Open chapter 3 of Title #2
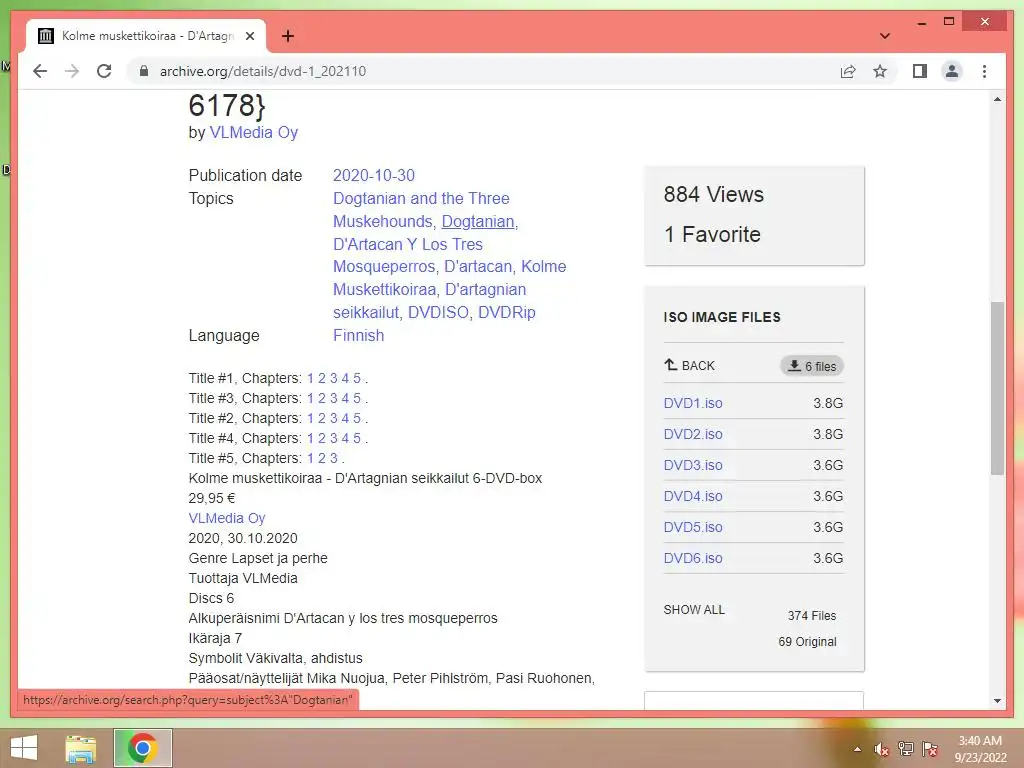This screenshot has height=768, width=1024. click(x=333, y=418)
